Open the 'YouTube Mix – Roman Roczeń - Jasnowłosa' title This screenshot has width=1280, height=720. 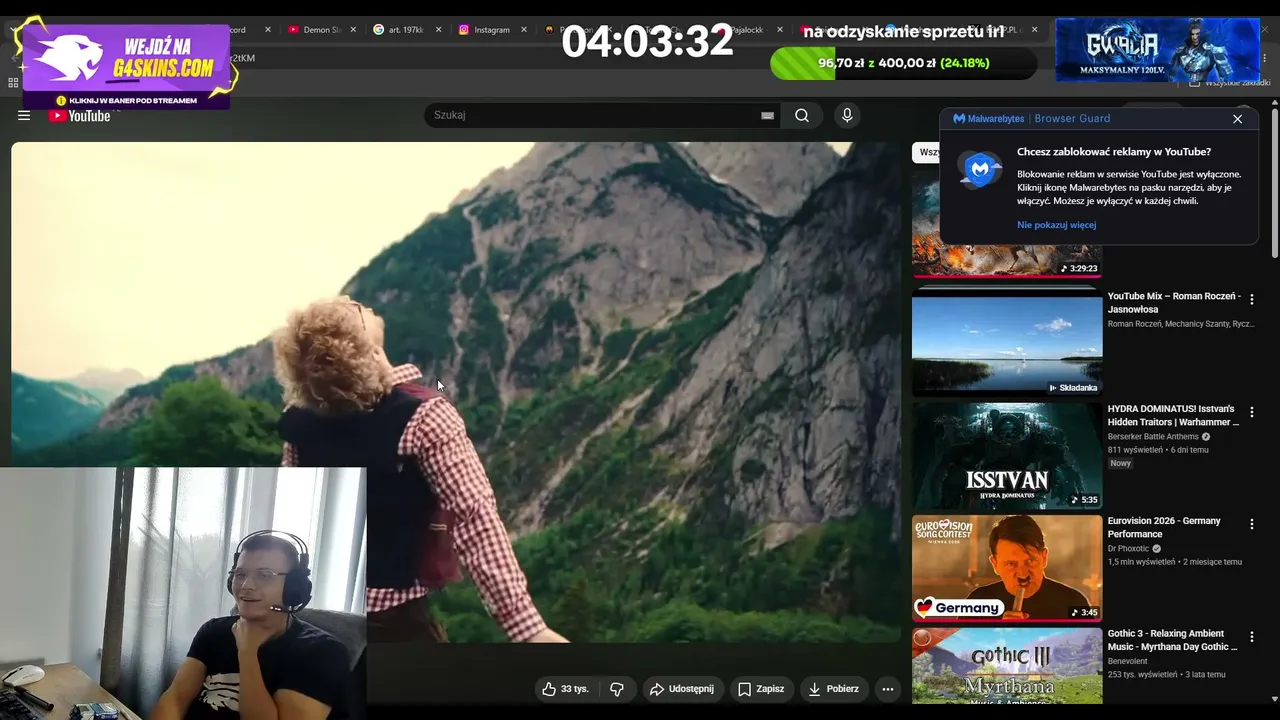[1174, 303]
